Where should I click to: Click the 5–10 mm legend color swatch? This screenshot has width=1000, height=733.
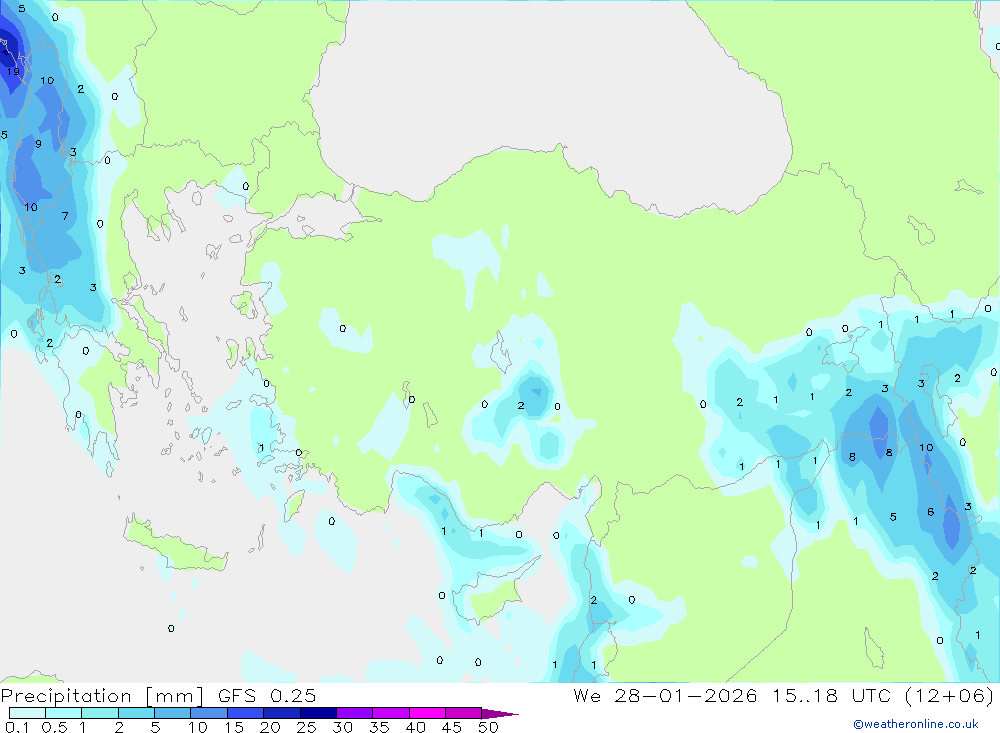(172, 713)
